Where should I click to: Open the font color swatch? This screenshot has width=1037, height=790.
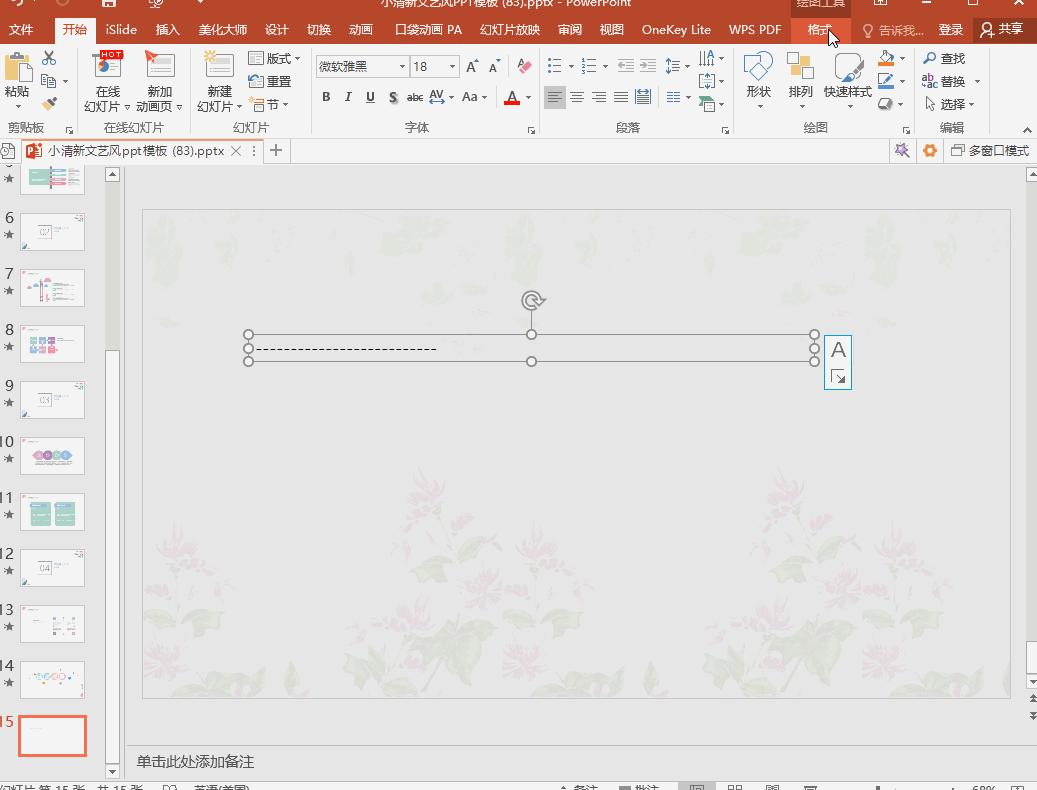pos(512,97)
